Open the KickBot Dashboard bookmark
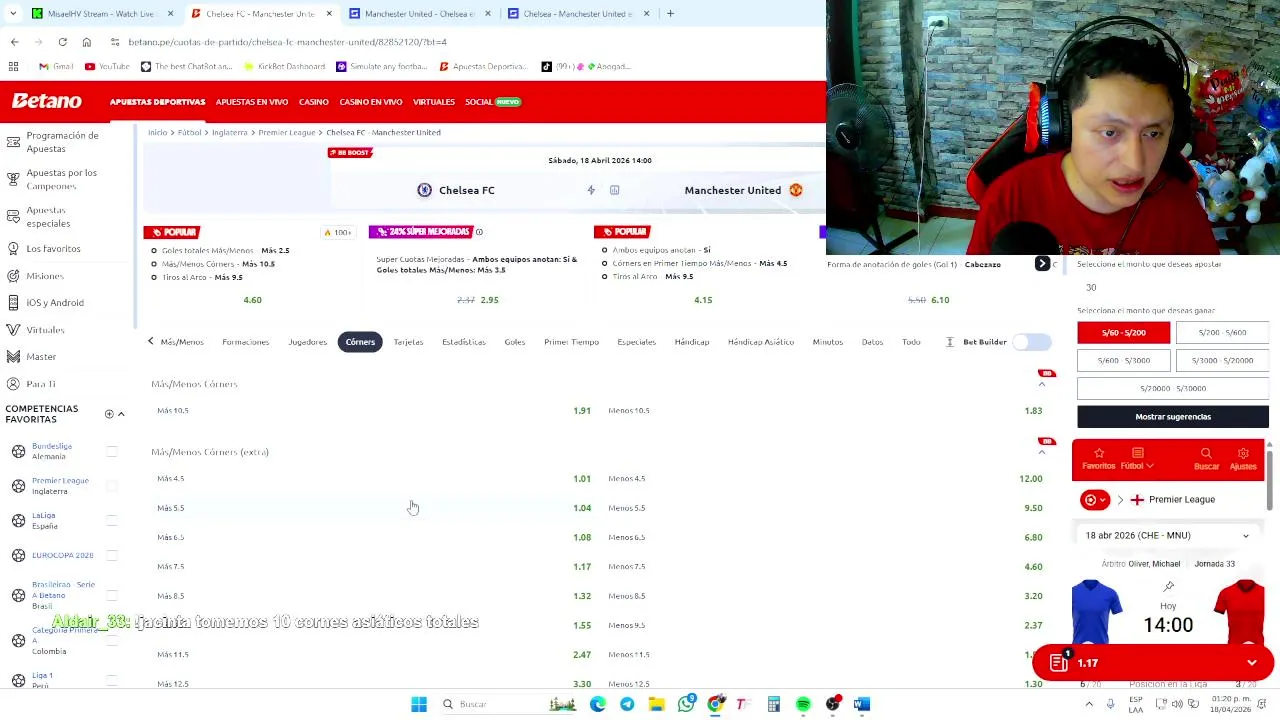This screenshot has width=1280, height=720. [284, 66]
